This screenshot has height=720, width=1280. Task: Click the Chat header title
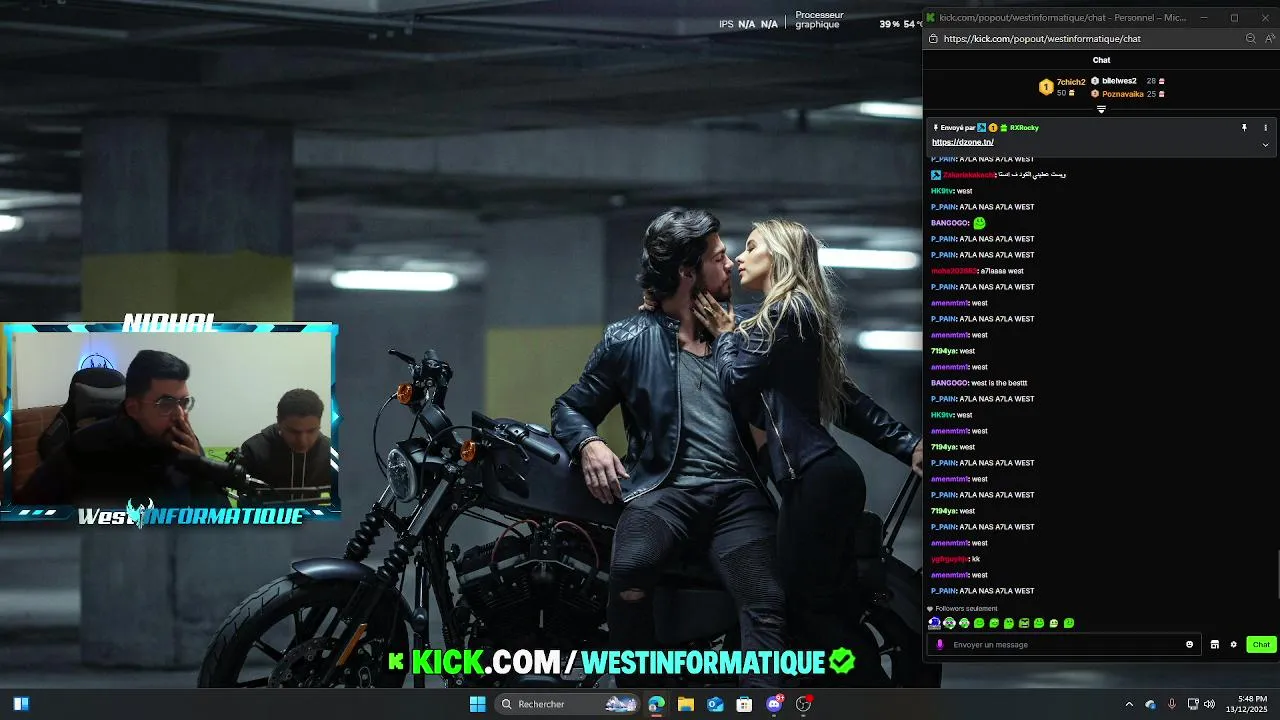click(x=1101, y=60)
